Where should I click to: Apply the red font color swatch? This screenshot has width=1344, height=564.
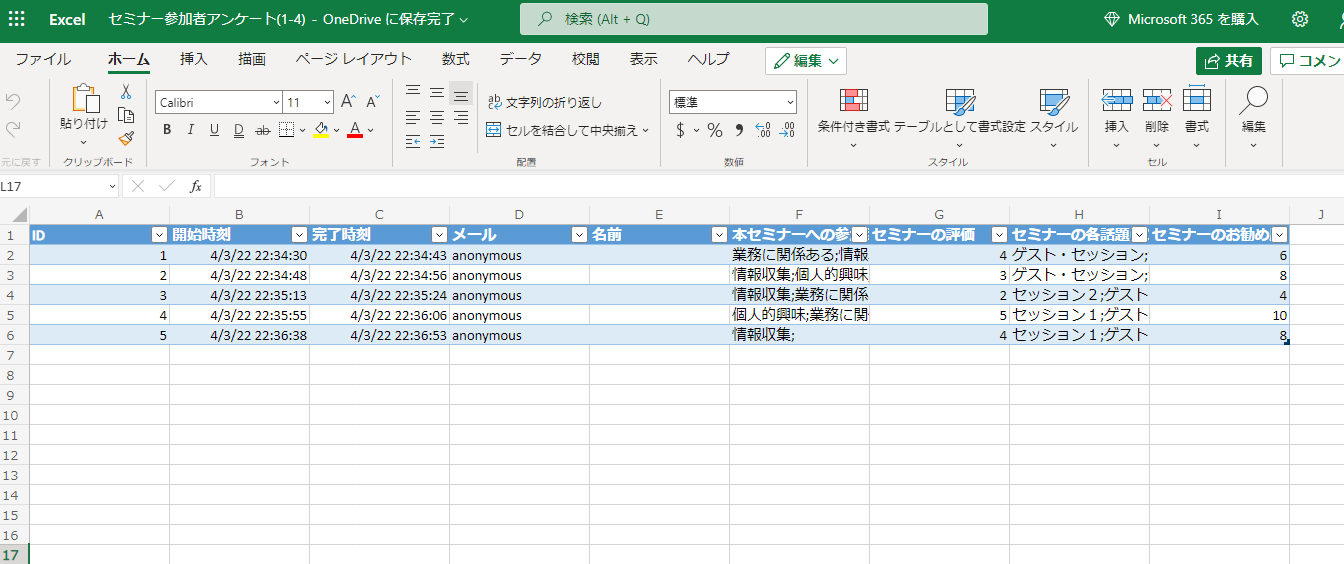coord(354,130)
